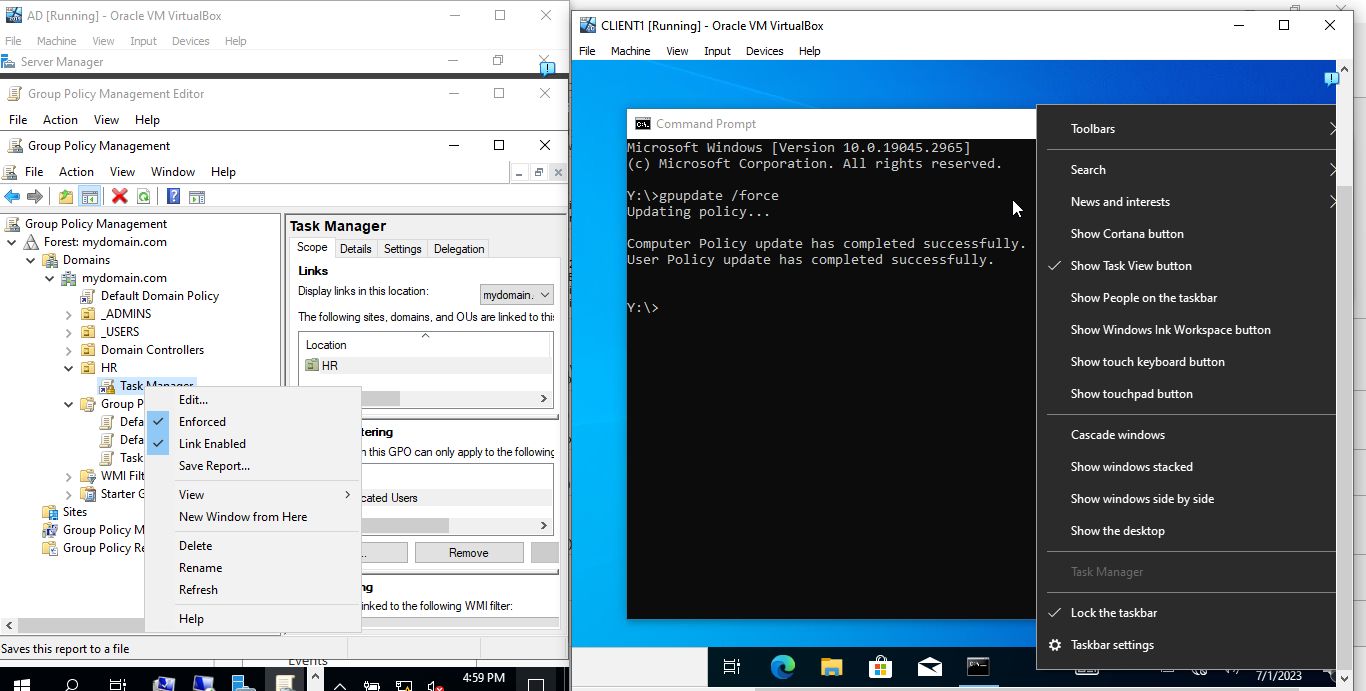Click the Search magnifier on AD taskbar
Viewport: 1366px width, 691px height.
[72, 684]
